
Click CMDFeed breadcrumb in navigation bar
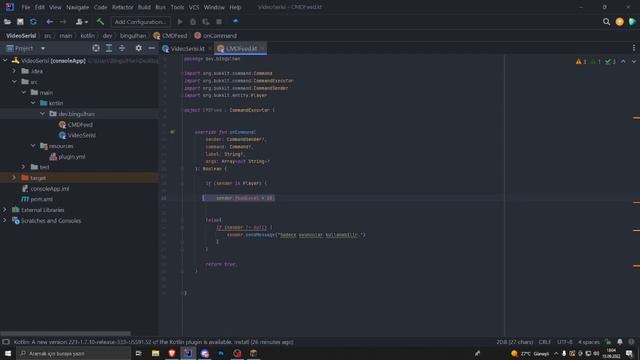170,36
